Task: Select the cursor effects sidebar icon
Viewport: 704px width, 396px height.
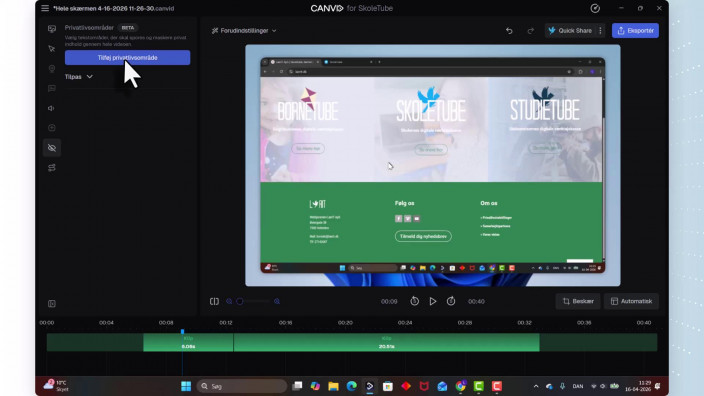Action: point(52,48)
